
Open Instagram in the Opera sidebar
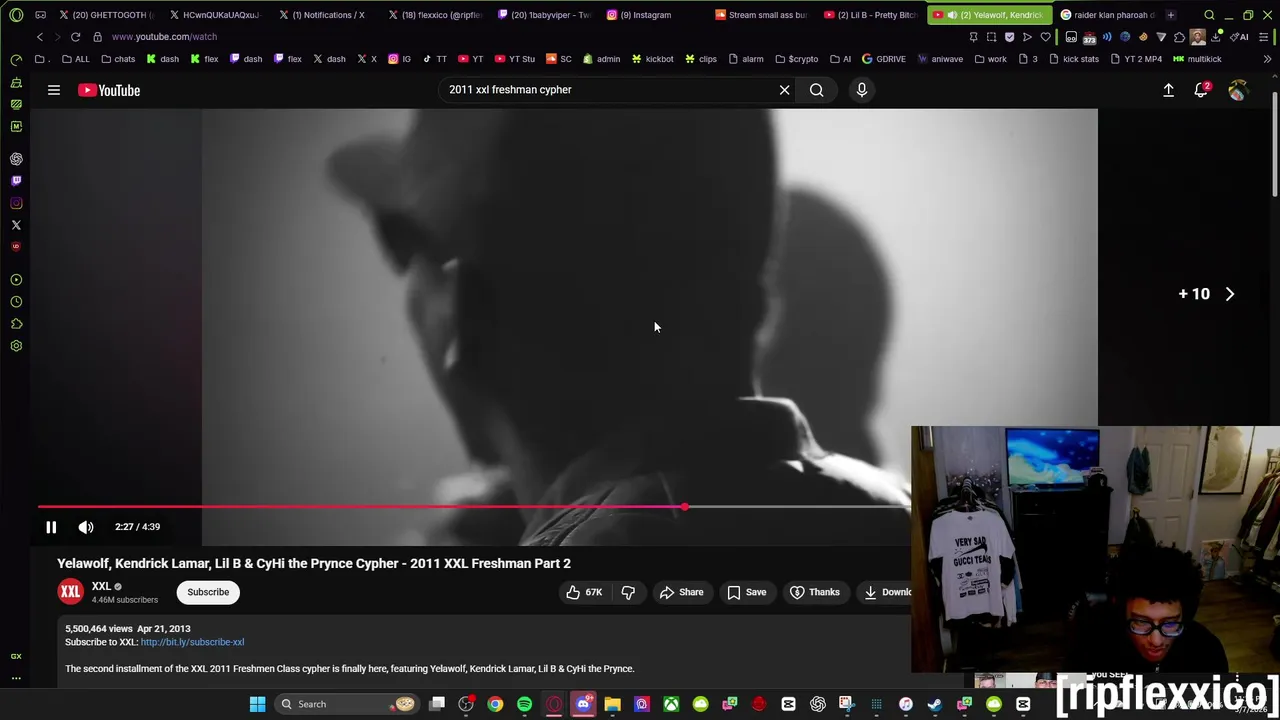click(16, 203)
